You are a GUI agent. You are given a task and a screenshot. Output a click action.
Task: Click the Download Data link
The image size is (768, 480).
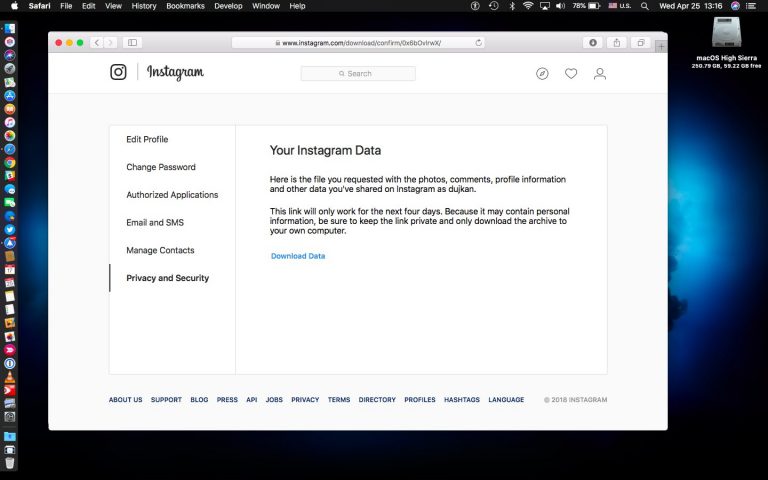(x=298, y=256)
